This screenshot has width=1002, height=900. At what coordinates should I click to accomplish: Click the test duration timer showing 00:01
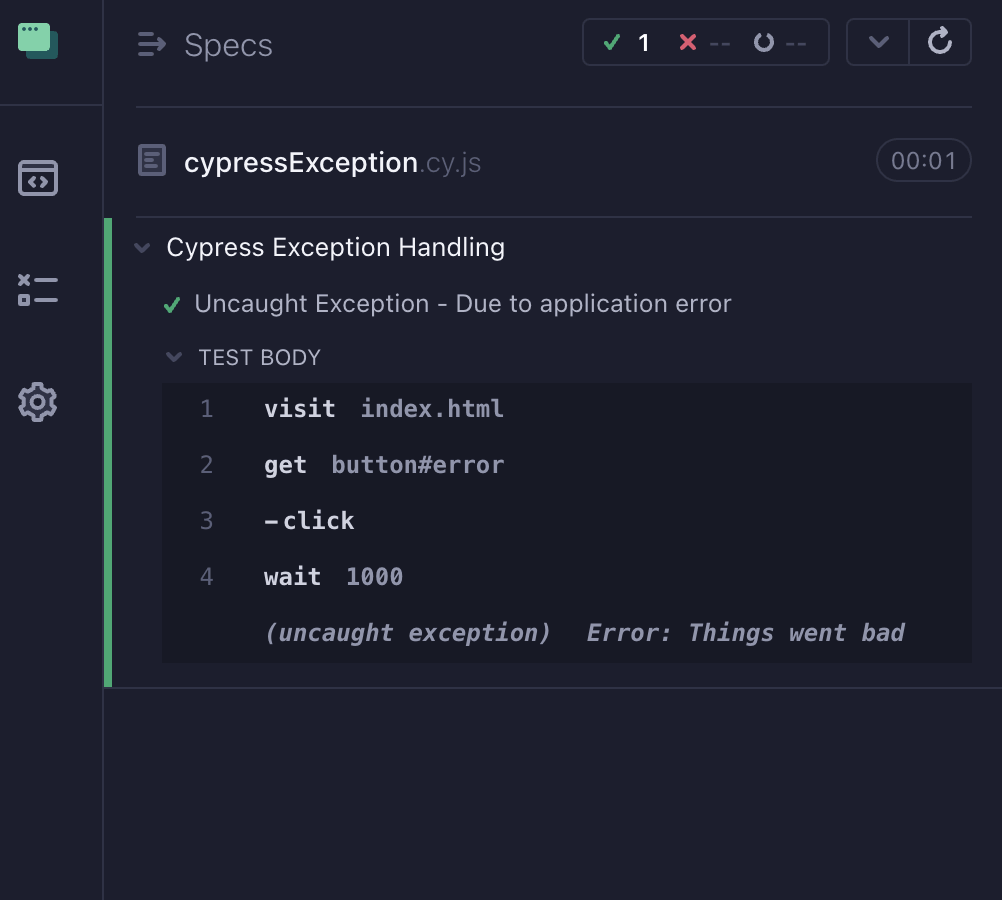tap(923, 160)
